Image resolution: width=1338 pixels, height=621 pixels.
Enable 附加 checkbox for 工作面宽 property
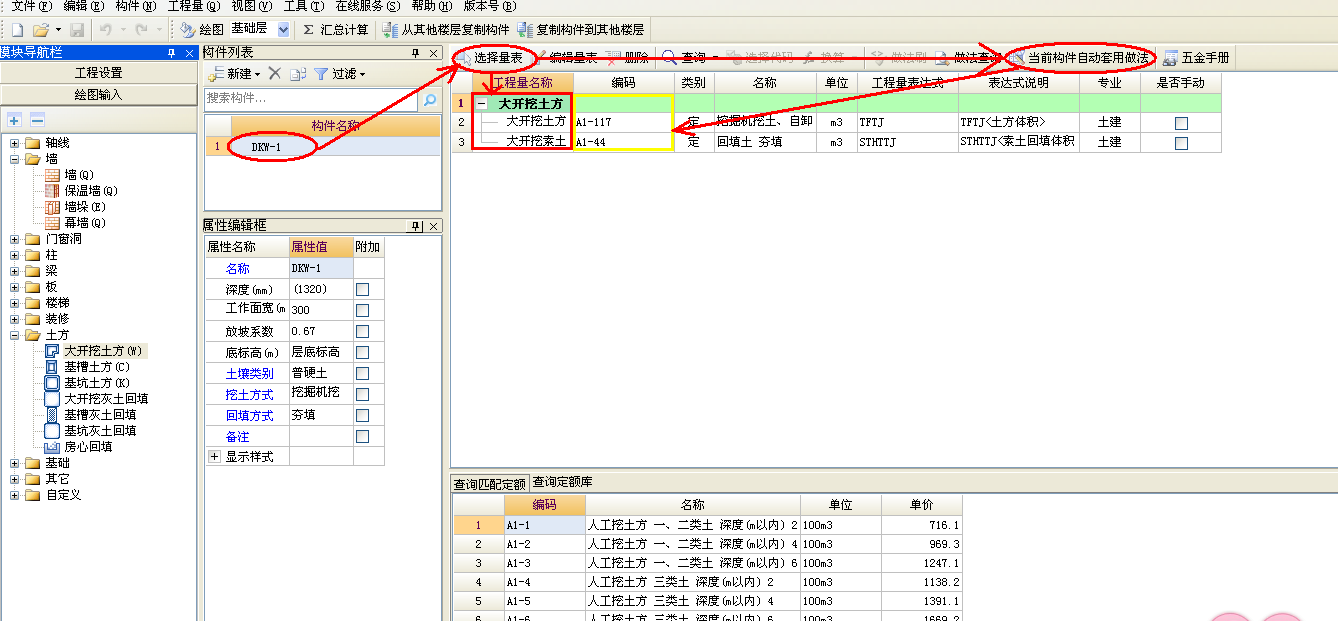pos(362,310)
